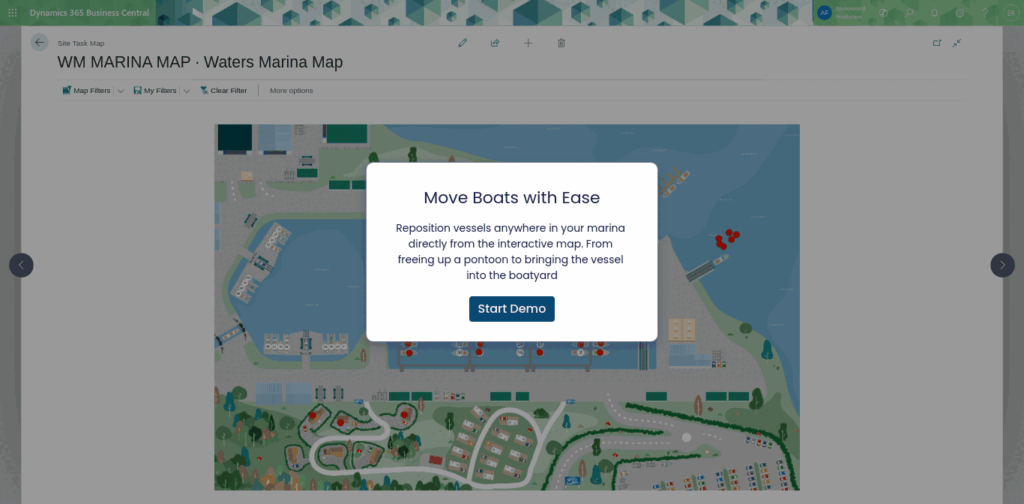
Task: Click Clear Filter
Action: 223,91
